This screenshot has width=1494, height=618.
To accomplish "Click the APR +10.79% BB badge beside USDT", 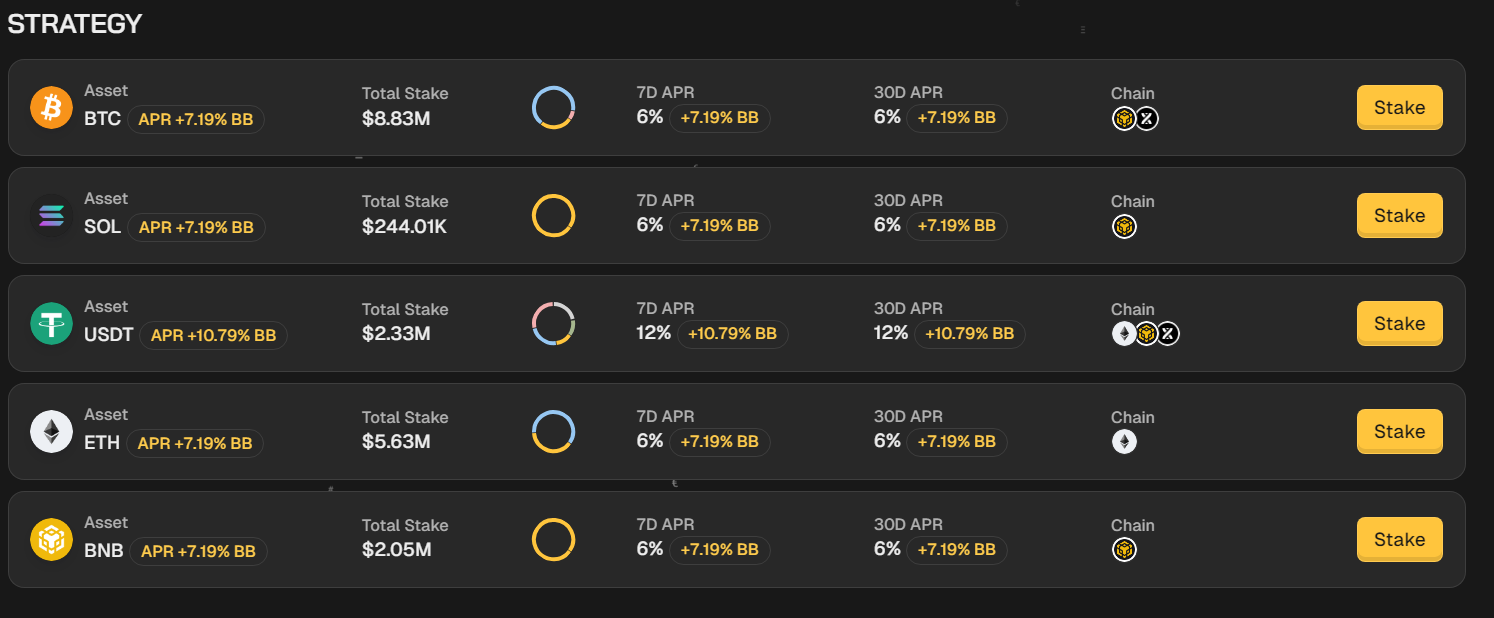I will click(x=213, y=335).
